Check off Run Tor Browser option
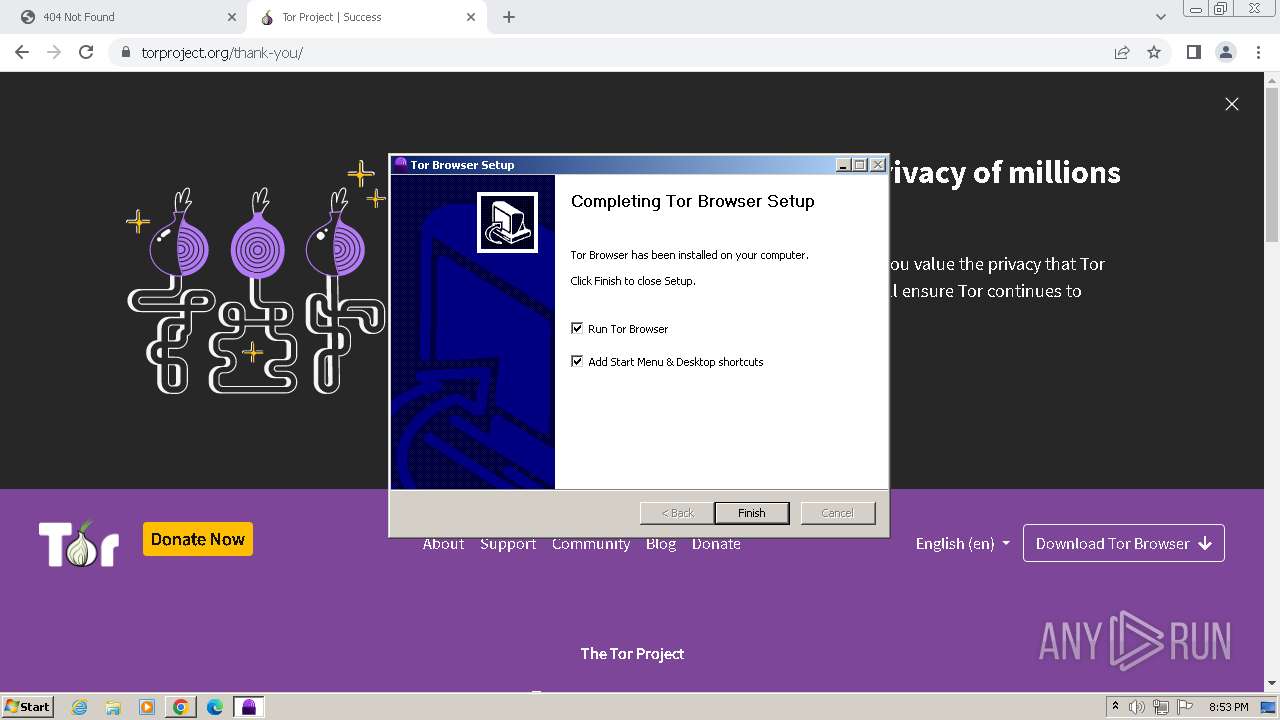Screen dimensions: 1280x720 point(577,328)
